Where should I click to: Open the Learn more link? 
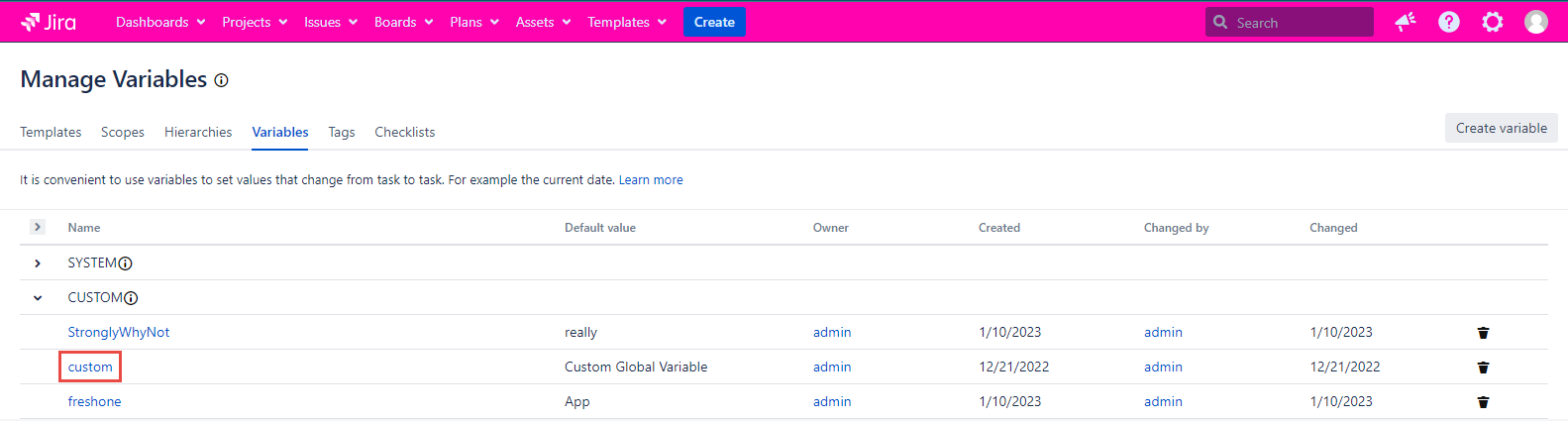651,180
